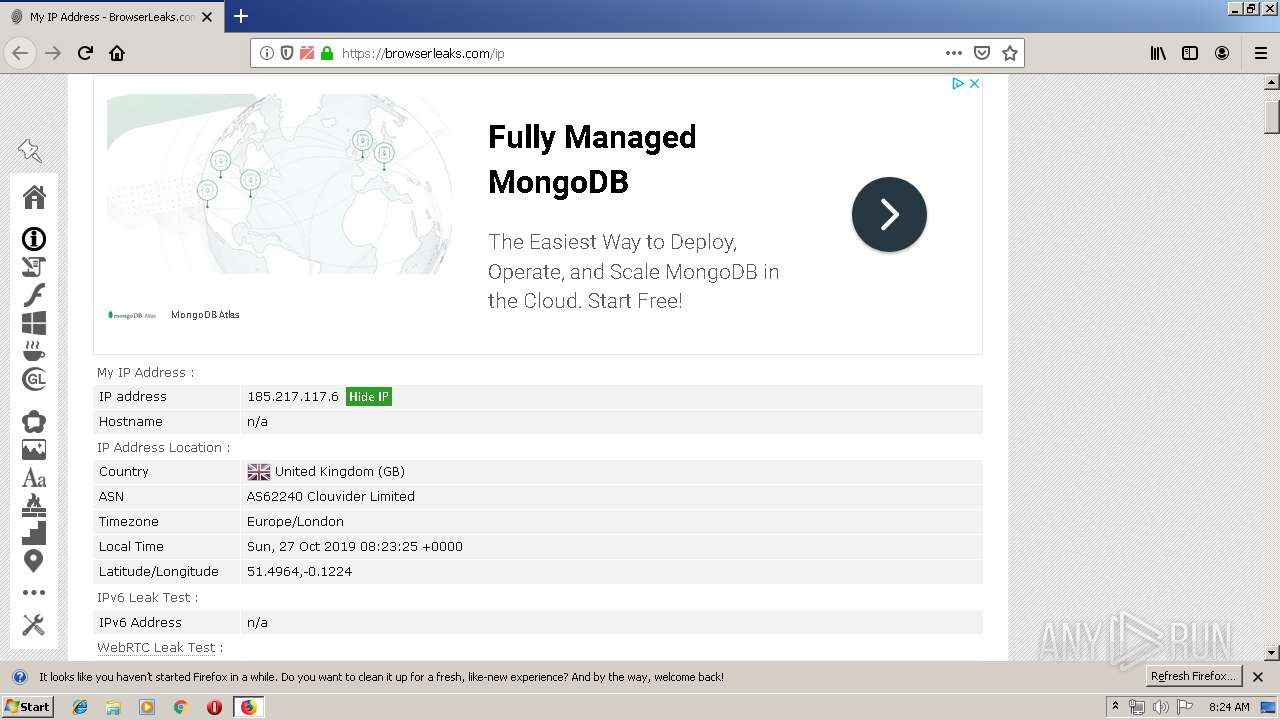Open a new tab with plus button
This screenshot has width=1280, height=720.
coord(241,16)
